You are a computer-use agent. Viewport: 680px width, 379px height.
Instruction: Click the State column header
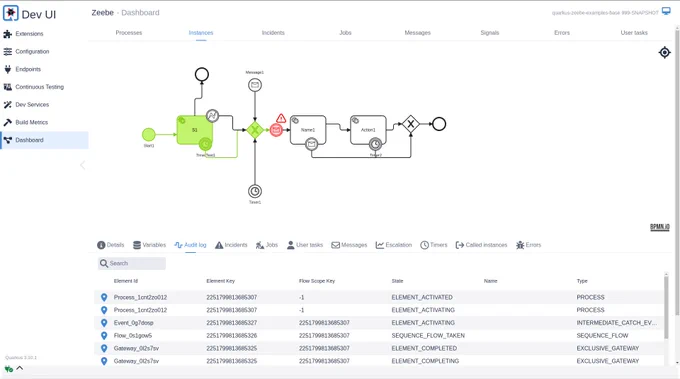397,281
